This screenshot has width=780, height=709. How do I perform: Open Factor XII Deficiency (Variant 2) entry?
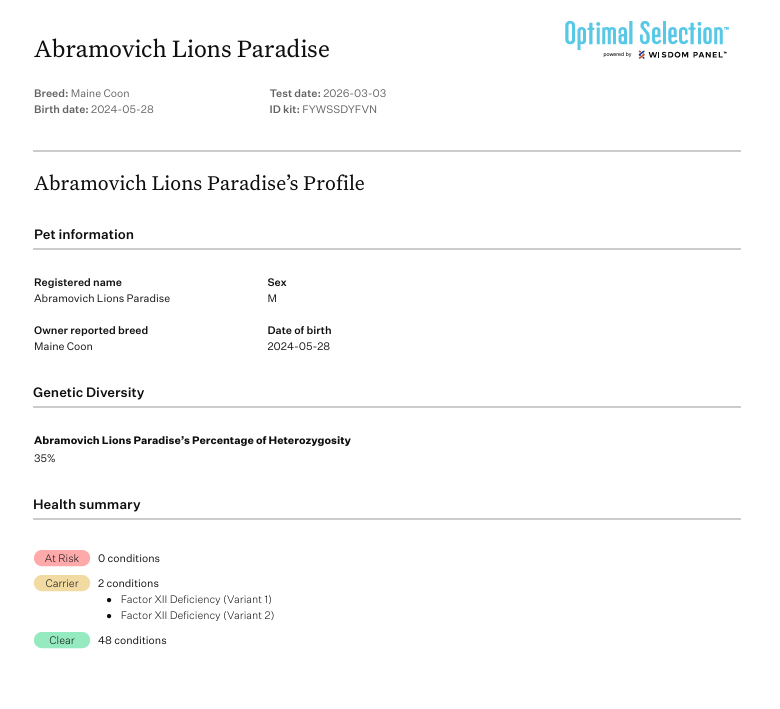(197, 615)
